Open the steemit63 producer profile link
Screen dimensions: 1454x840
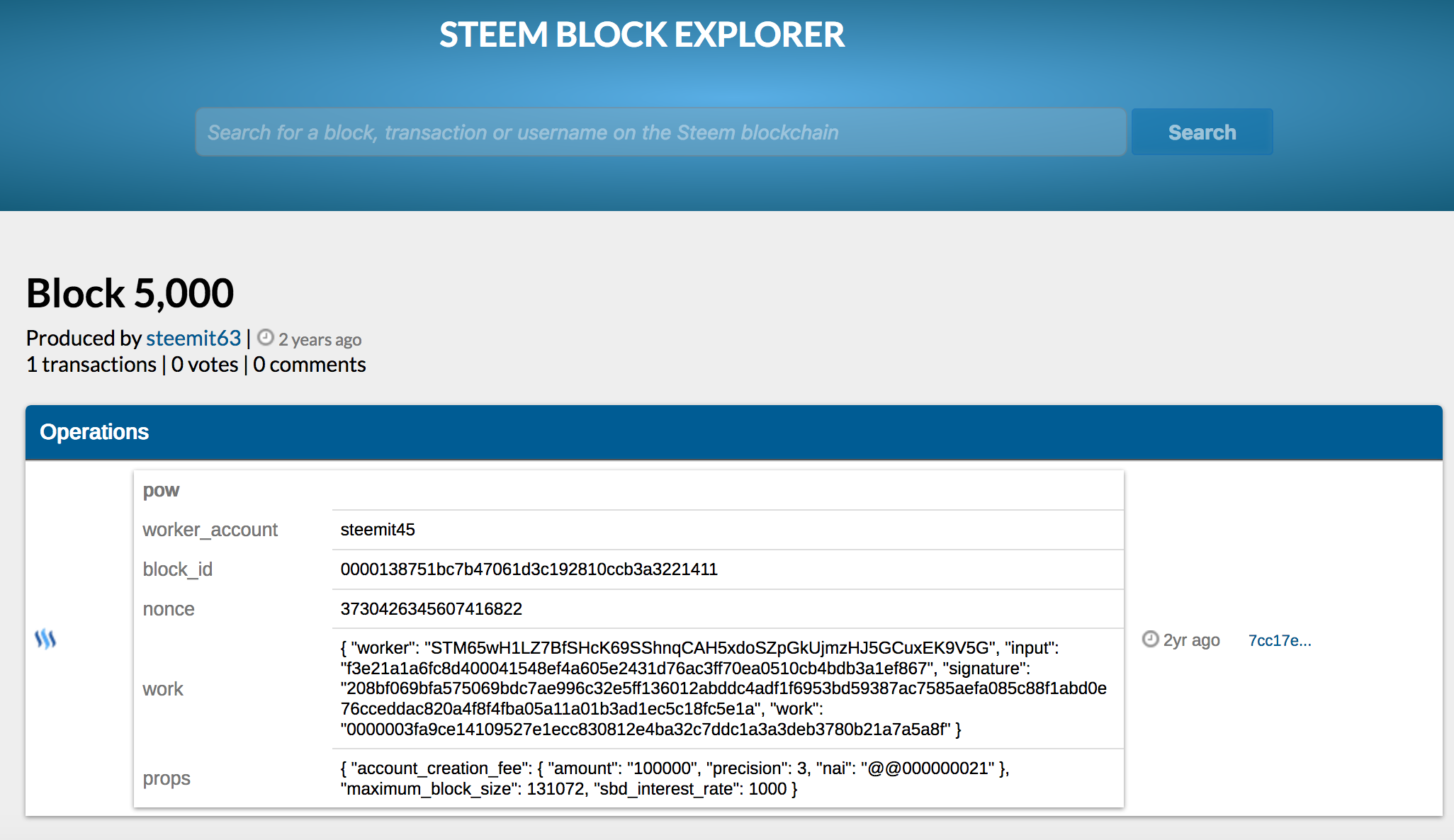tap(193, 338)
